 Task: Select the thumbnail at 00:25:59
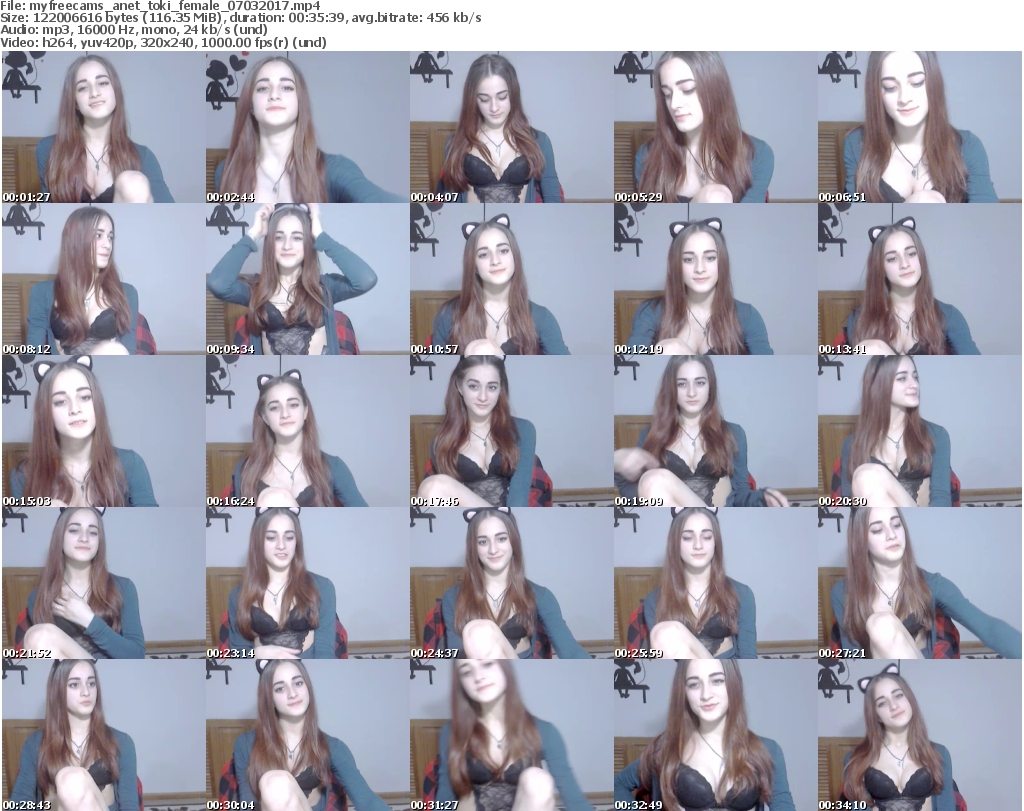point(715,583)
